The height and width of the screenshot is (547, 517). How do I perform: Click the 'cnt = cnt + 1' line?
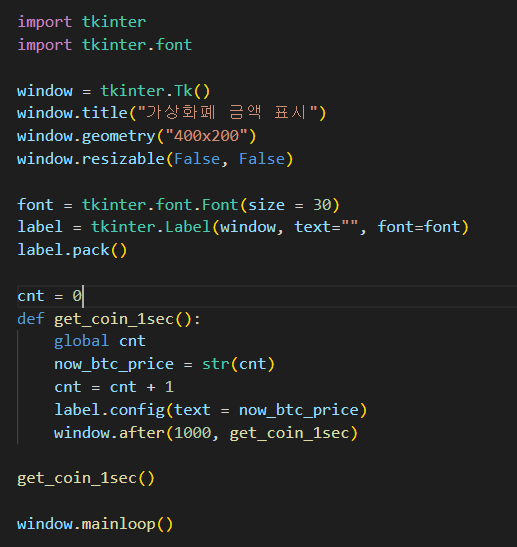click(x=114, y=387)
